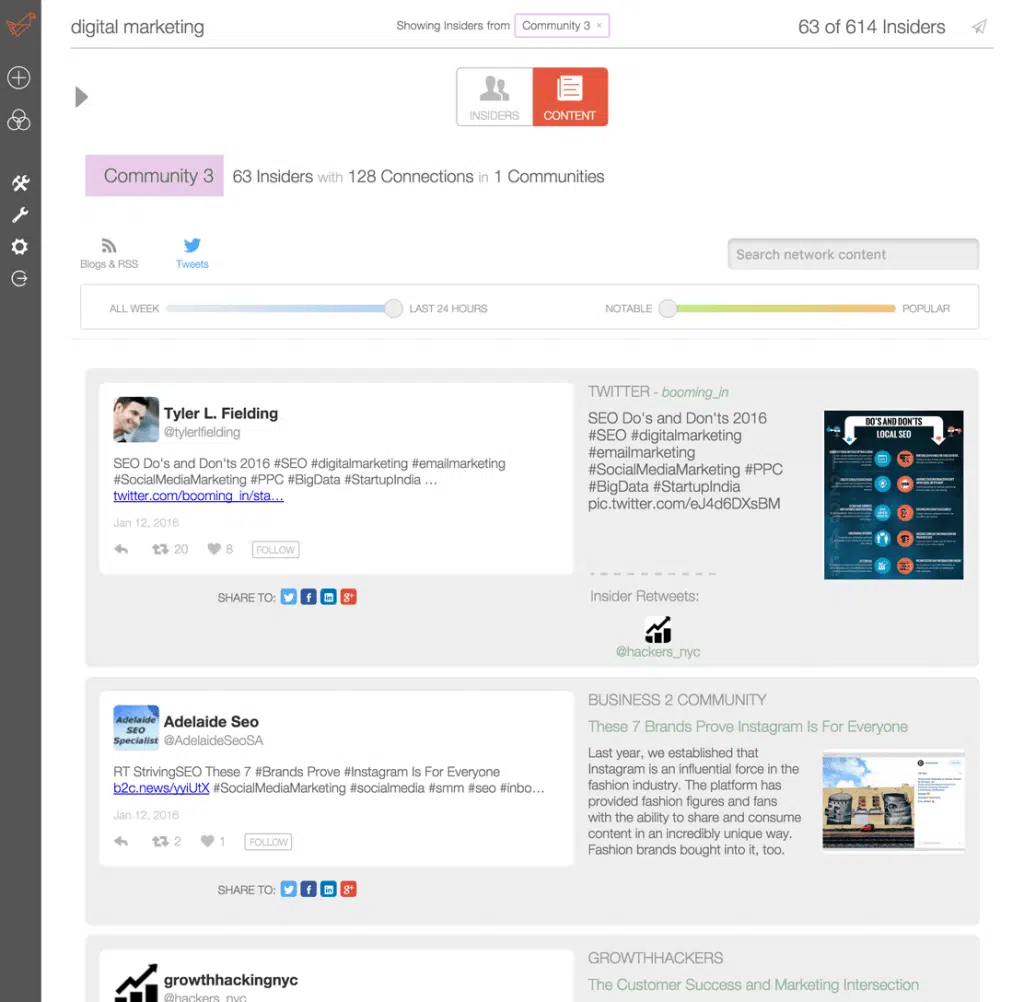Share Tyler's tweet to Twitter

tap(289, 597)
